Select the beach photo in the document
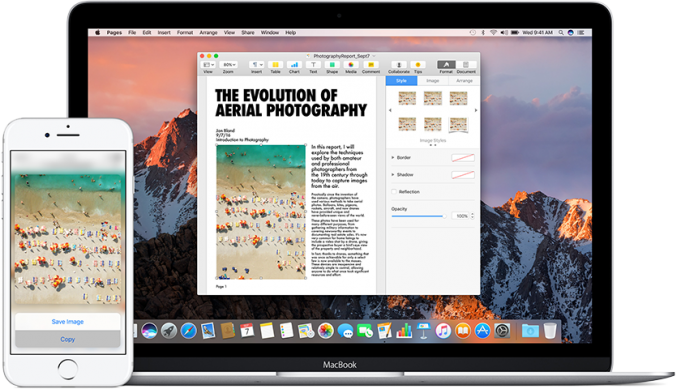681x389 pixels. (261, 212)
